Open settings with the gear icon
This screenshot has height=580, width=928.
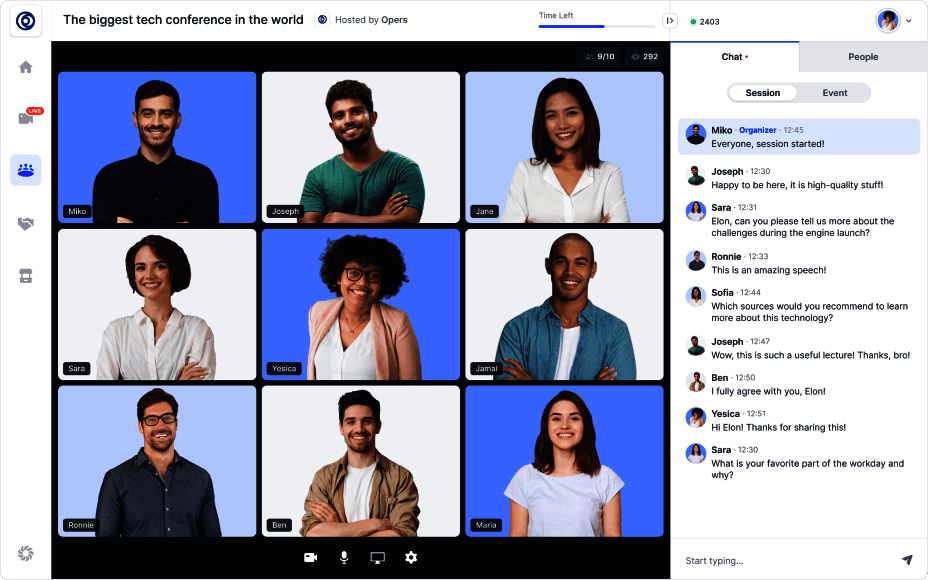[x=411, y=558]
